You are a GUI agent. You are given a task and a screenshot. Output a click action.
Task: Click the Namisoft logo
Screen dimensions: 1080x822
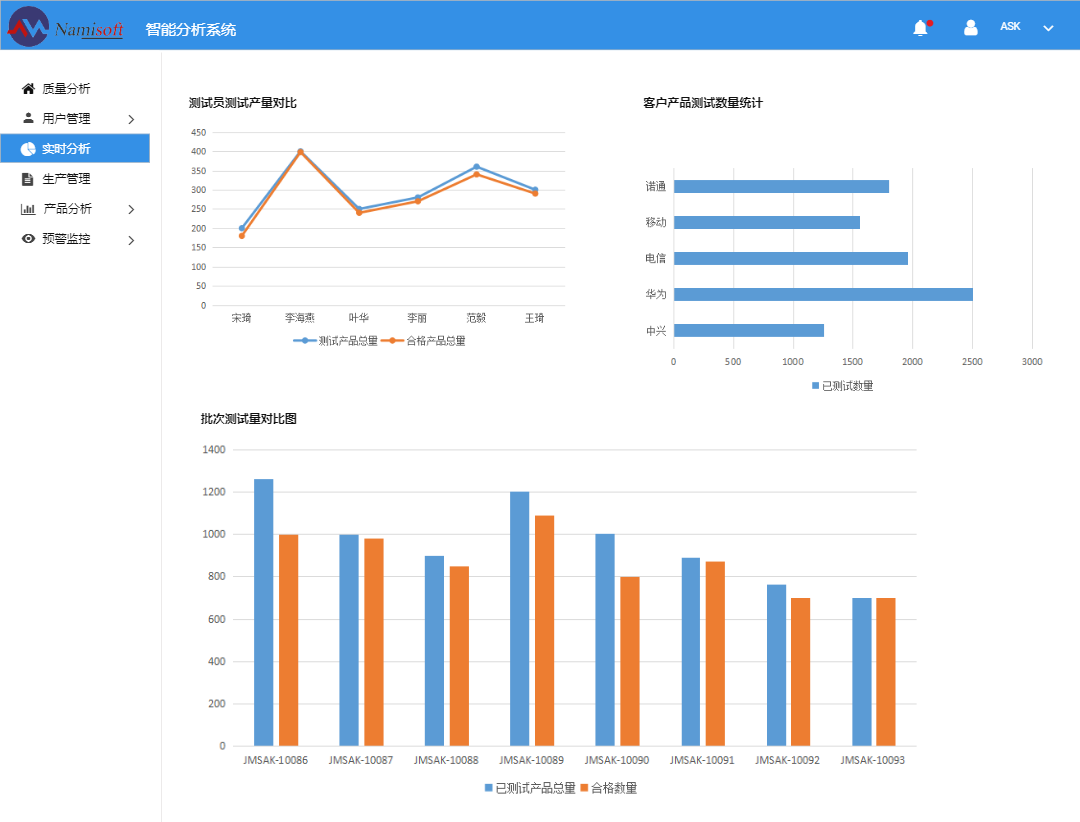coord(65,27)
